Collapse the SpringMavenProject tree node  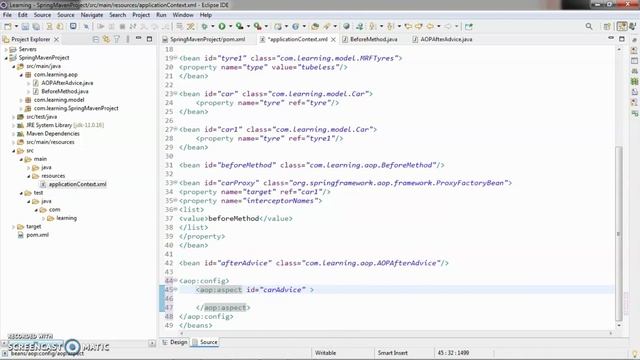[x=6, y=58]
